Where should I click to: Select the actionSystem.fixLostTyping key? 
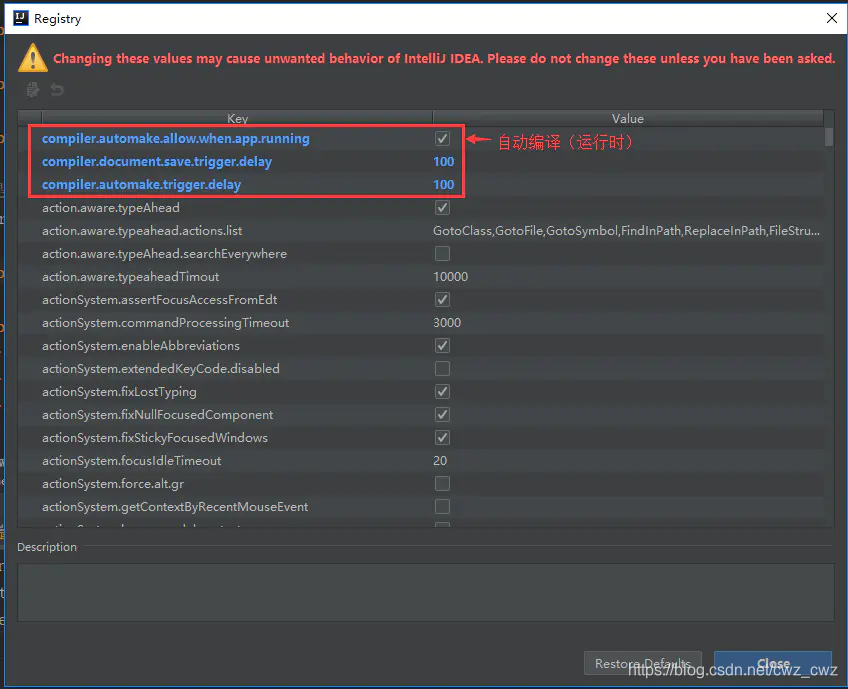(x=119, y=392)
